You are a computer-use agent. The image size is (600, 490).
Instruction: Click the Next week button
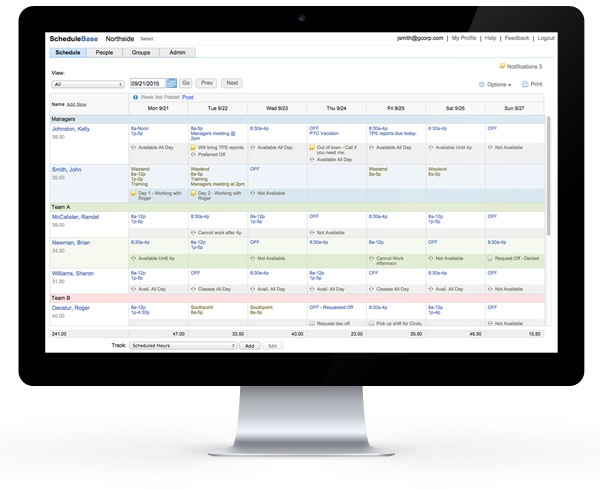tap(232, 83)
